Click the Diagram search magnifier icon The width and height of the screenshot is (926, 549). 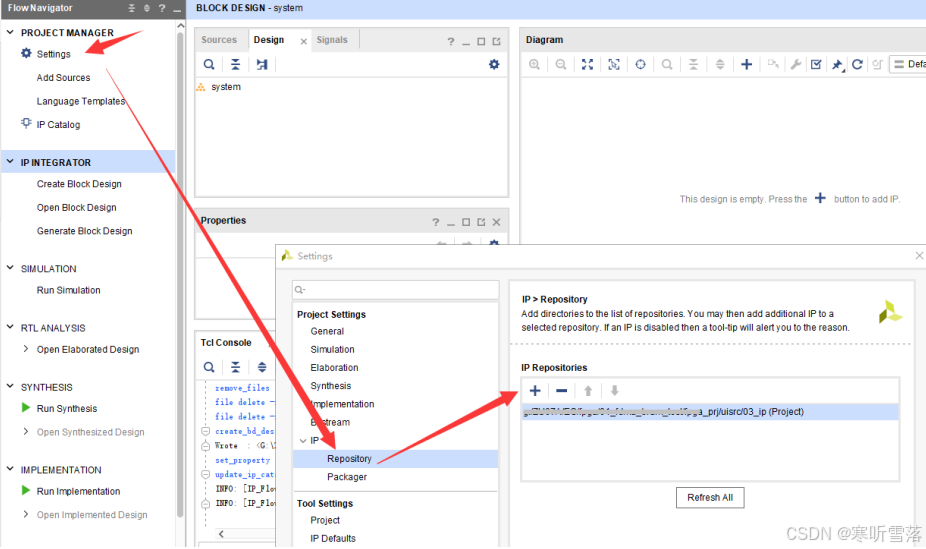pyautogui.click(x=667, y=64)
